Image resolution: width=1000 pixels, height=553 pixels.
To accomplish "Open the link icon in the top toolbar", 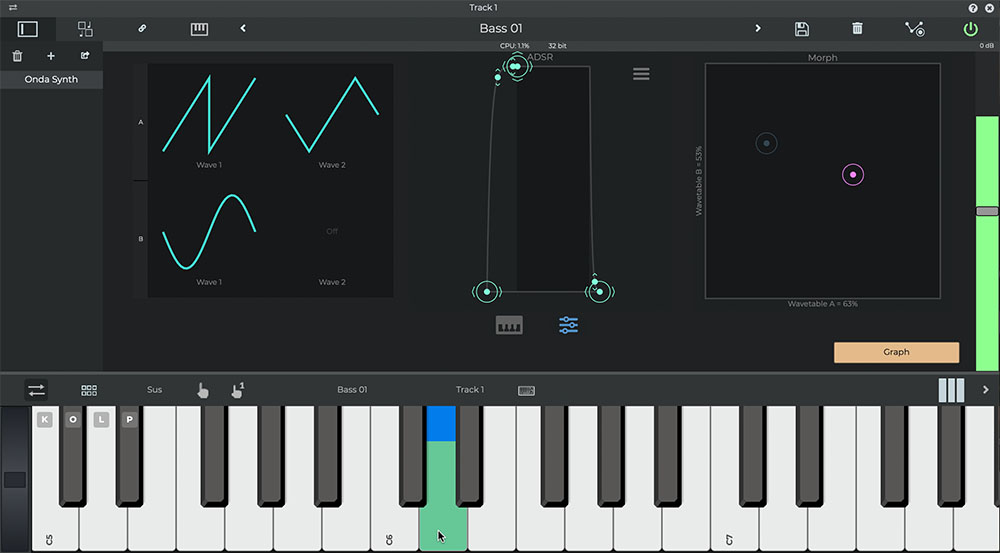I will 142,29.
